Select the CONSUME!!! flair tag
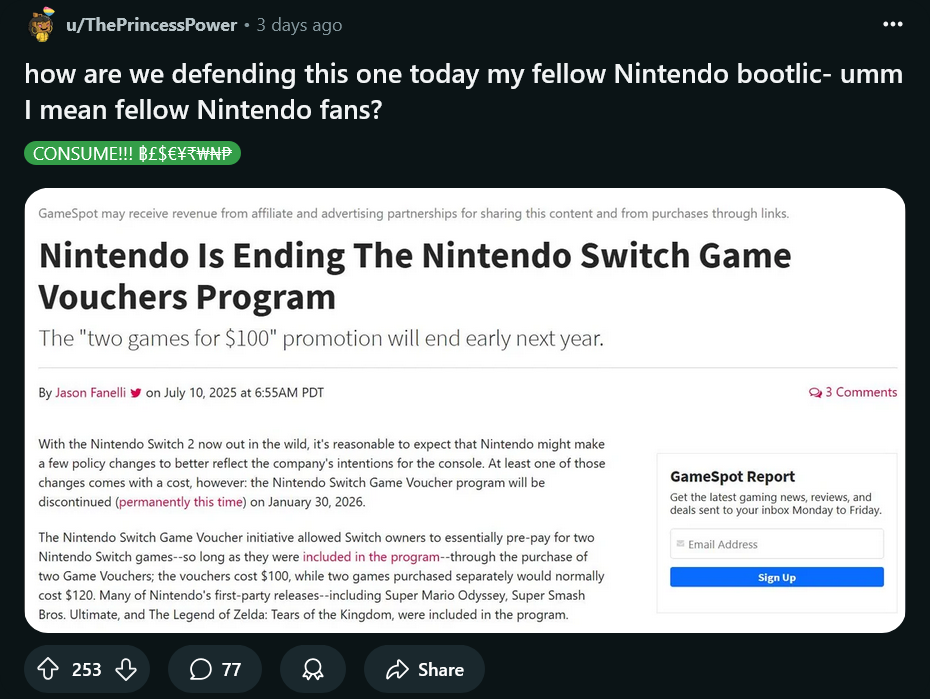 tap(132, 154)
